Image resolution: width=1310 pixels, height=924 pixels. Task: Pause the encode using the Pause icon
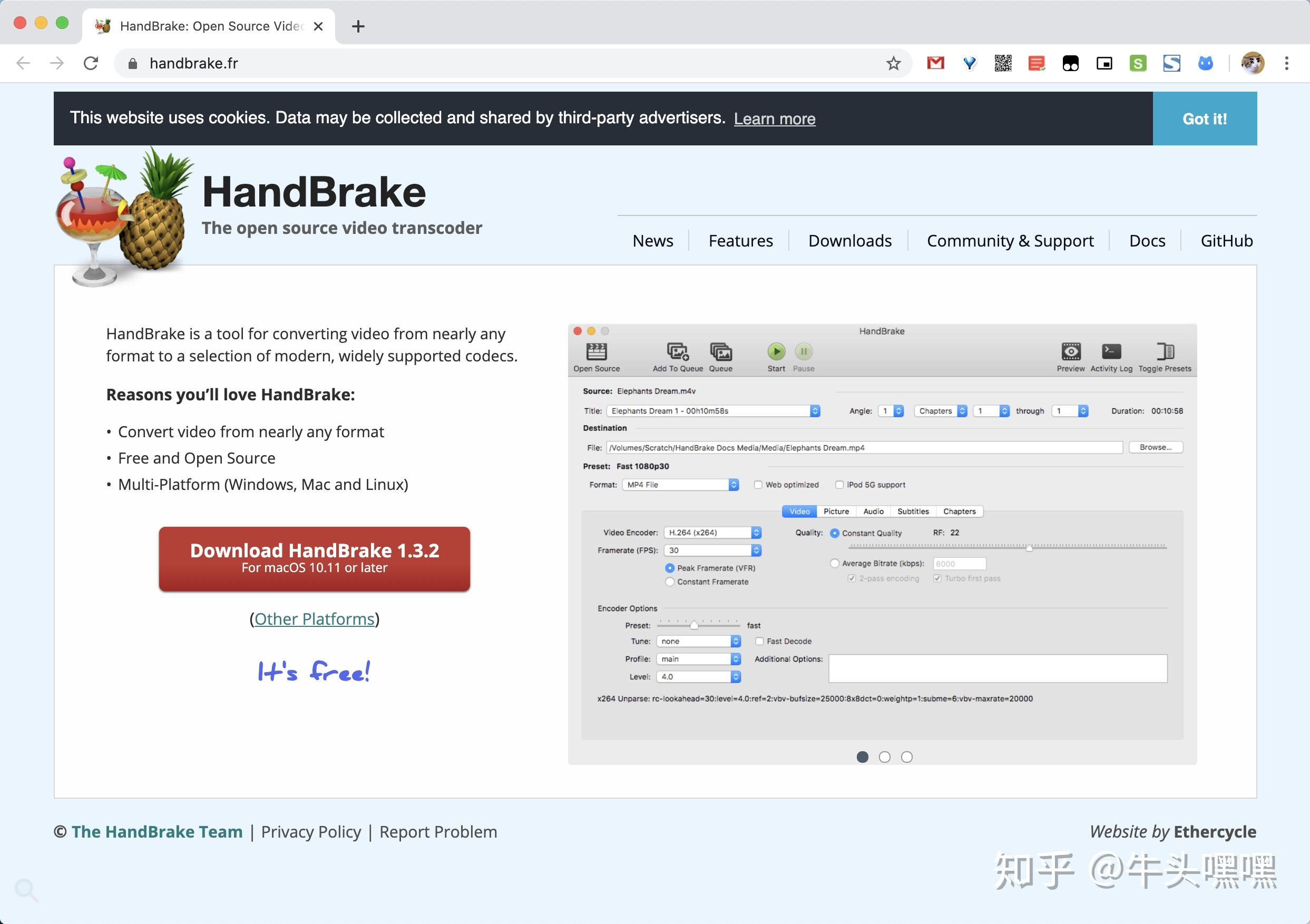pos(804,351)
